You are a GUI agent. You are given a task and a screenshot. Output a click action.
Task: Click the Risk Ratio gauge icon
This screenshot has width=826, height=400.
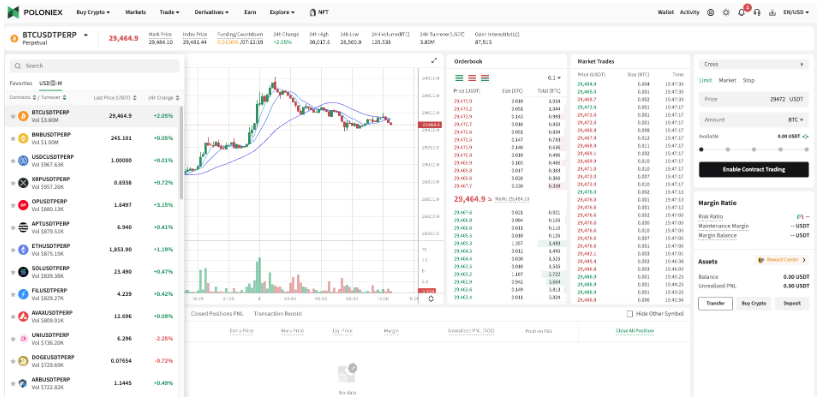[x=800, y=217]
